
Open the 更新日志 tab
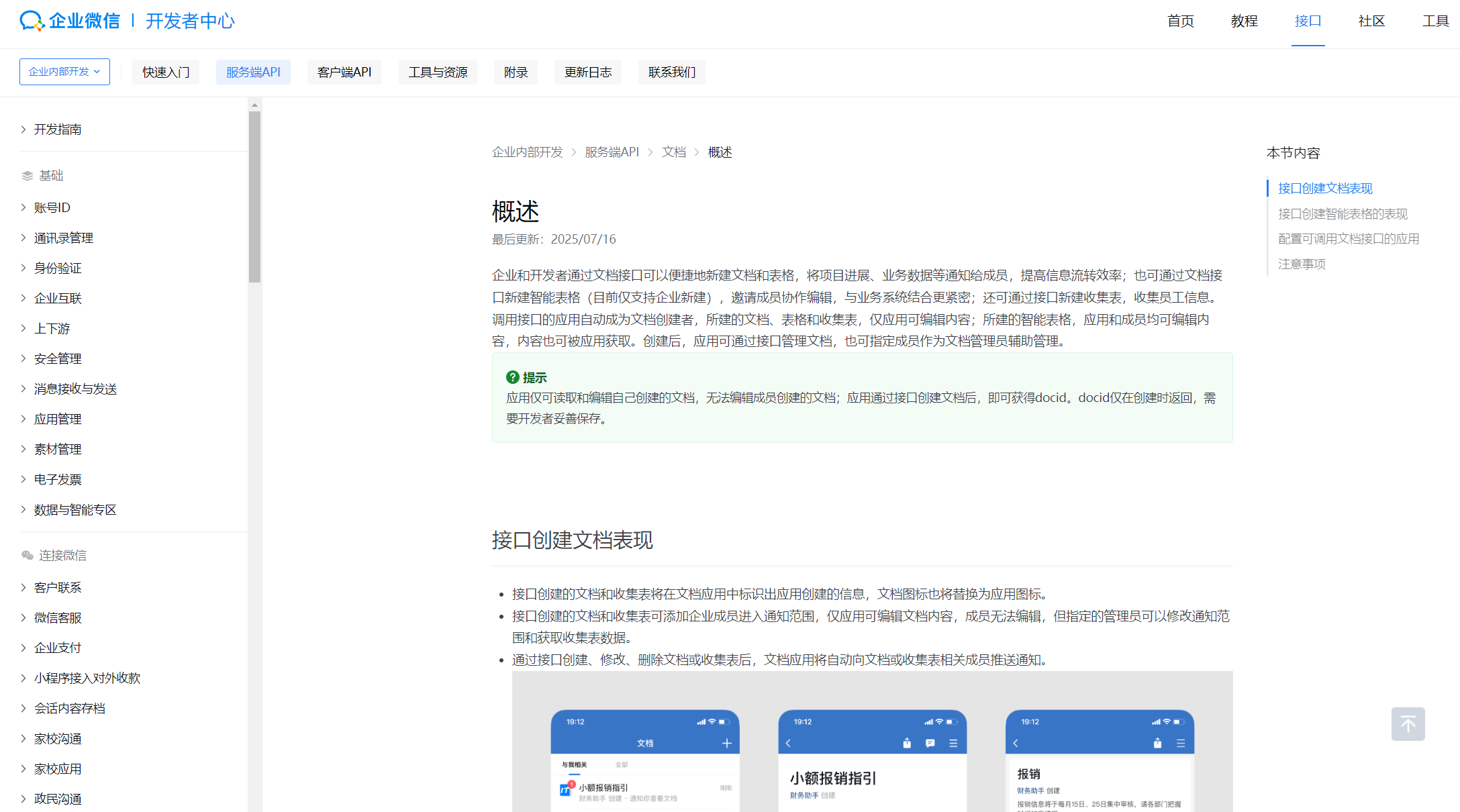[x=587, y=72]
